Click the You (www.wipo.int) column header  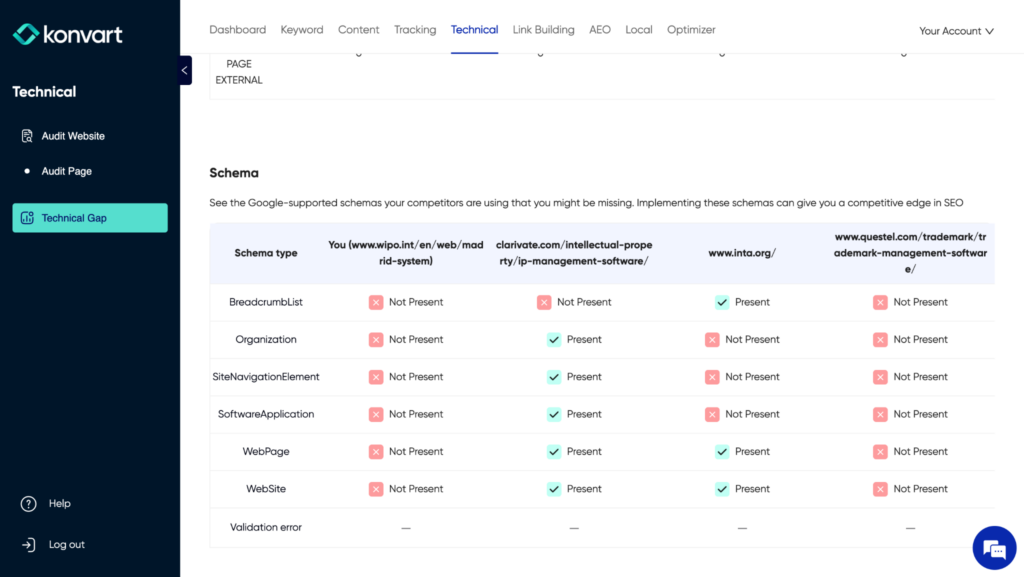coord(406,253)
